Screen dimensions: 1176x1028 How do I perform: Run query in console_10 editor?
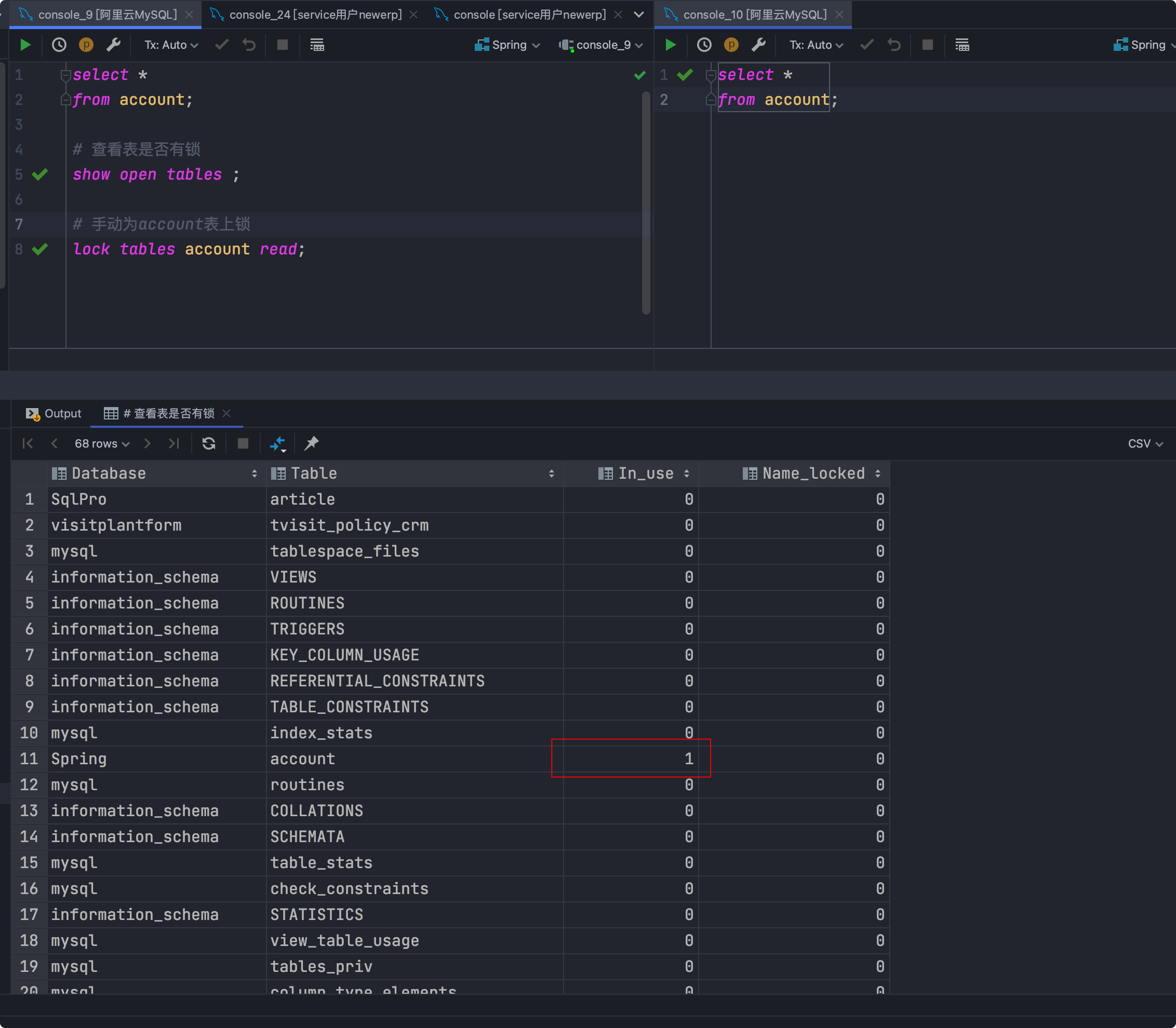pos(670,45)
